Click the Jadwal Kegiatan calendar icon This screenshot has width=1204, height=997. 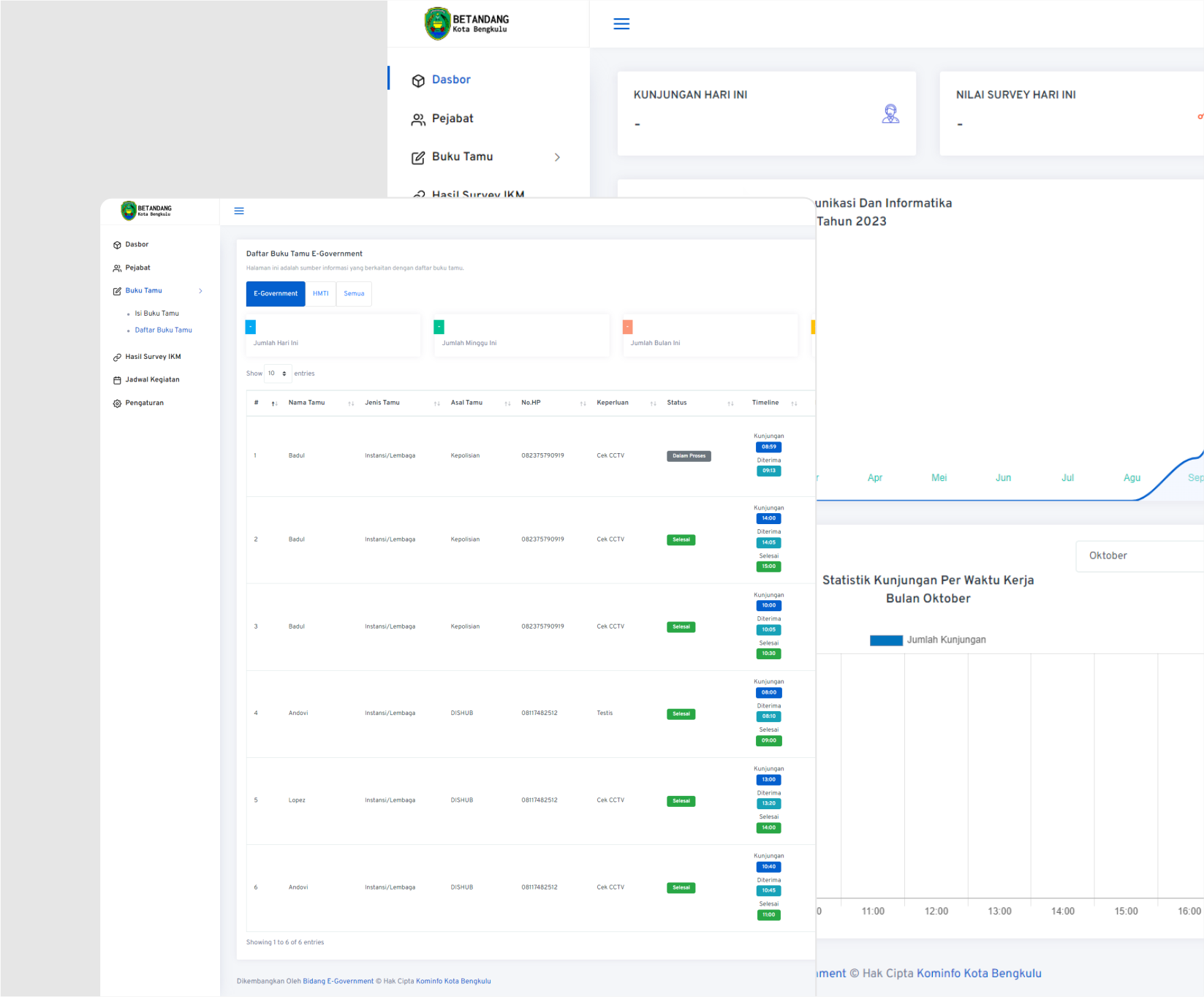click(x=117, y=380)
